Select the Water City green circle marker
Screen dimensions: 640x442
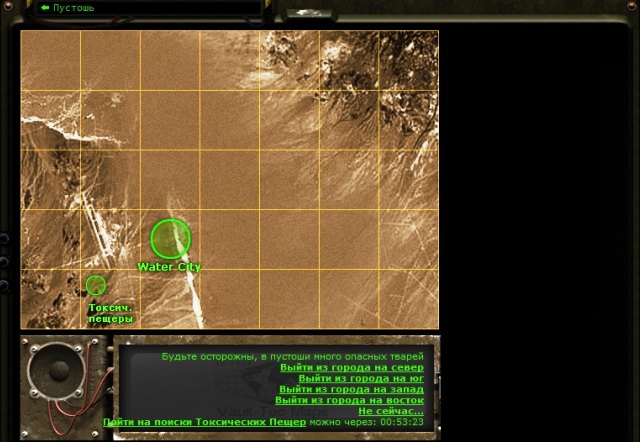pos(171,239)
